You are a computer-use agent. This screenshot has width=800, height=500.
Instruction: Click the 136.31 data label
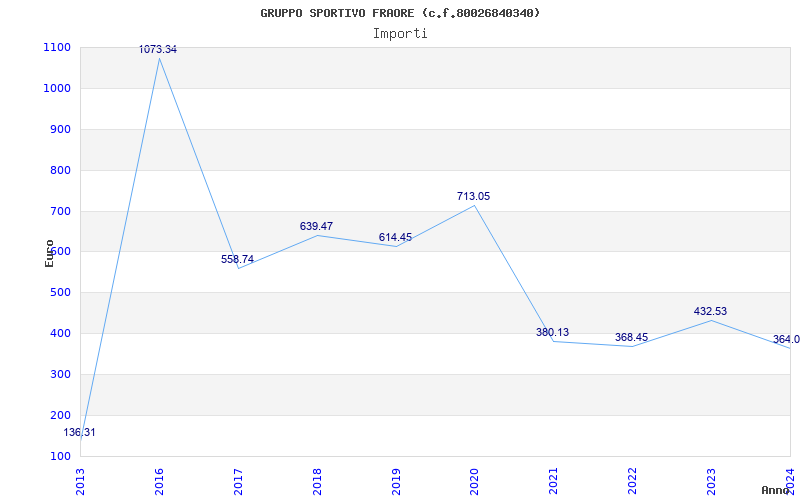point(79,433)
